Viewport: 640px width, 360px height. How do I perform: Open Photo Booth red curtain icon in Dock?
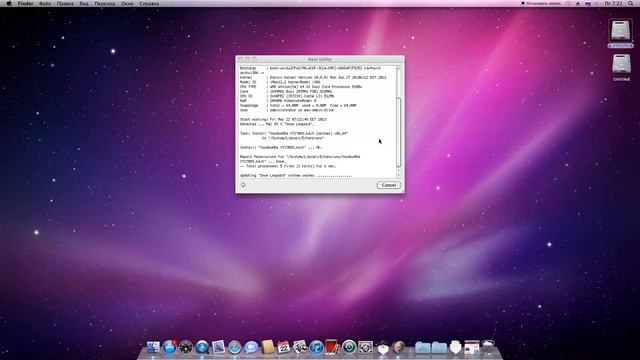(332, 347)
